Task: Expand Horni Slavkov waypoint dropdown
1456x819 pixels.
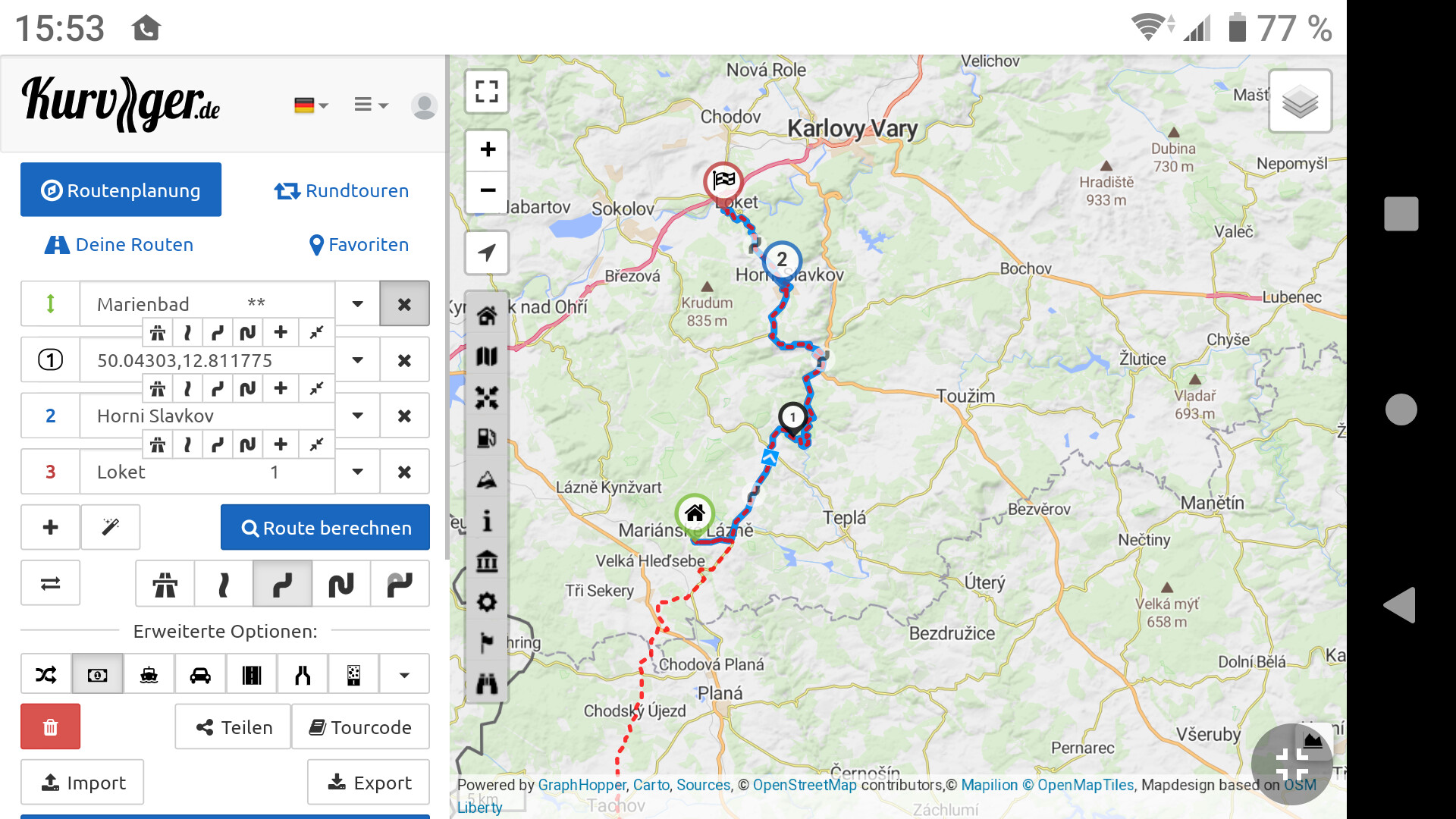Action: [x=357, y=416]
